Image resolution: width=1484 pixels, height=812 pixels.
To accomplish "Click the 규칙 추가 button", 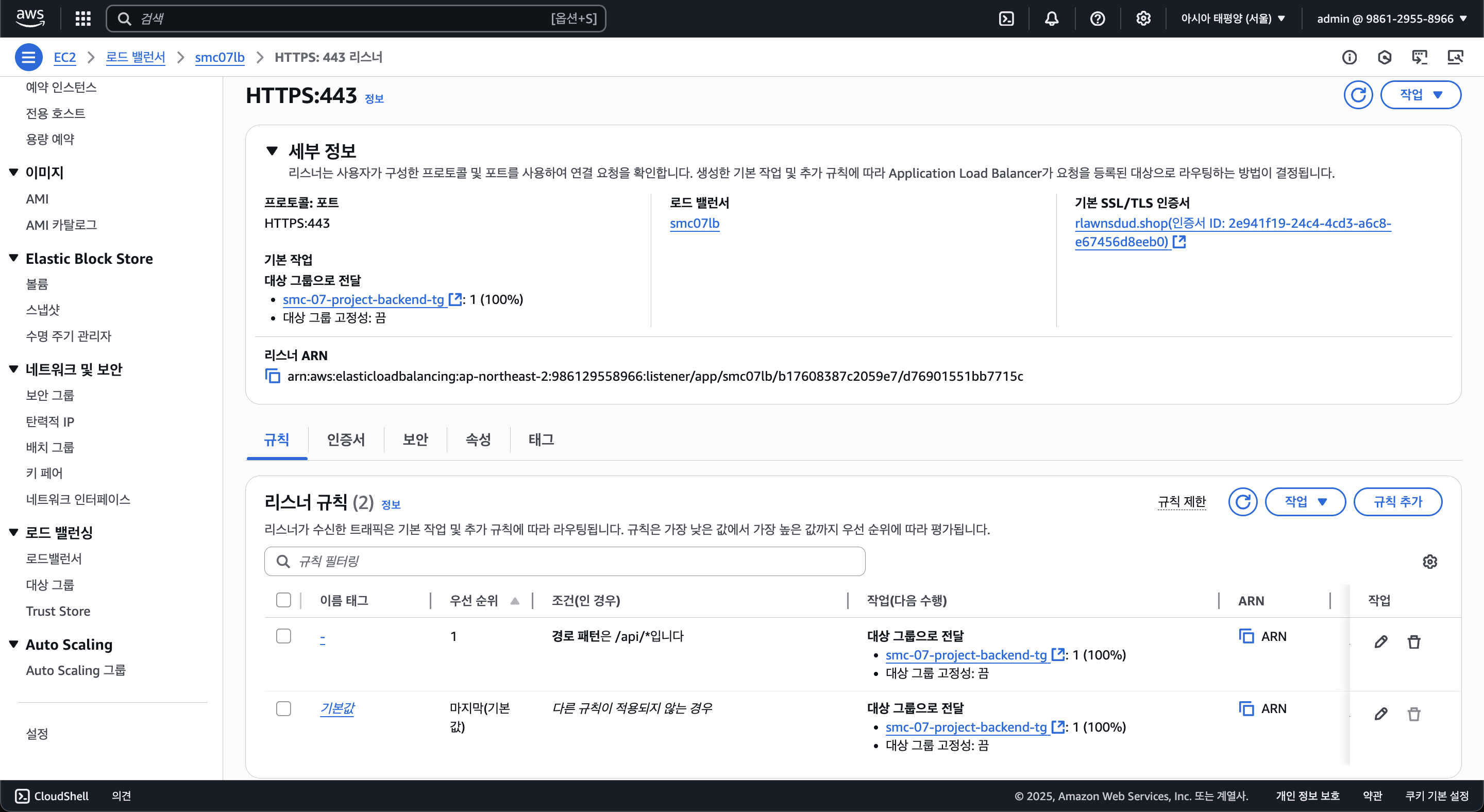I will 1397,502.
